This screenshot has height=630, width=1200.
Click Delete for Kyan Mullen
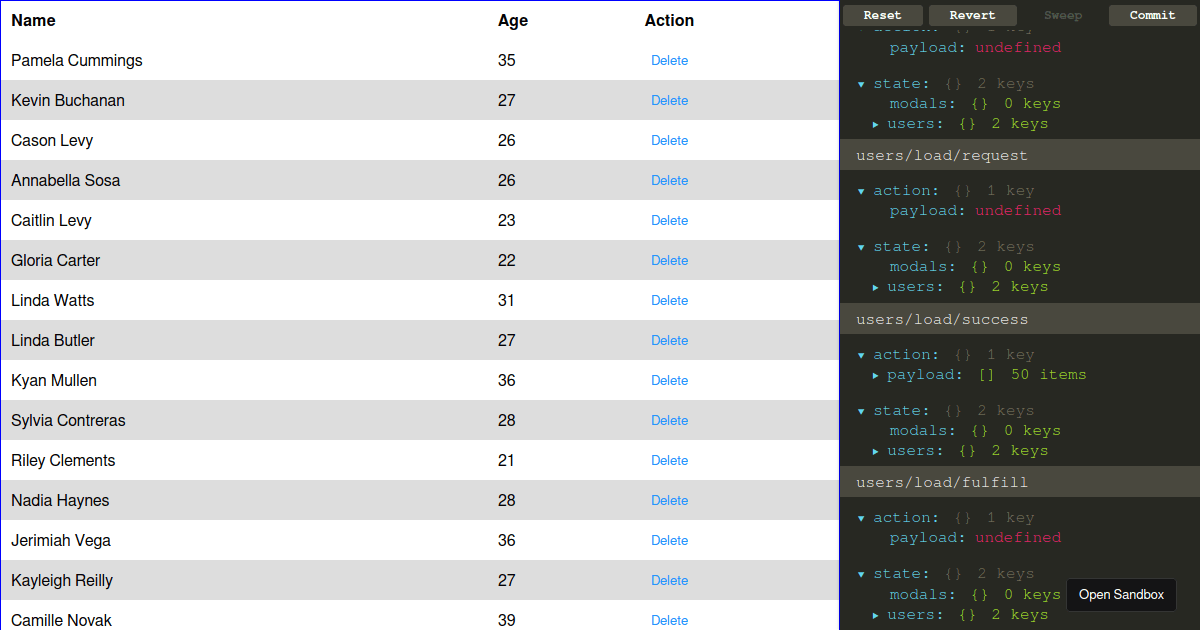pos(669,381)
